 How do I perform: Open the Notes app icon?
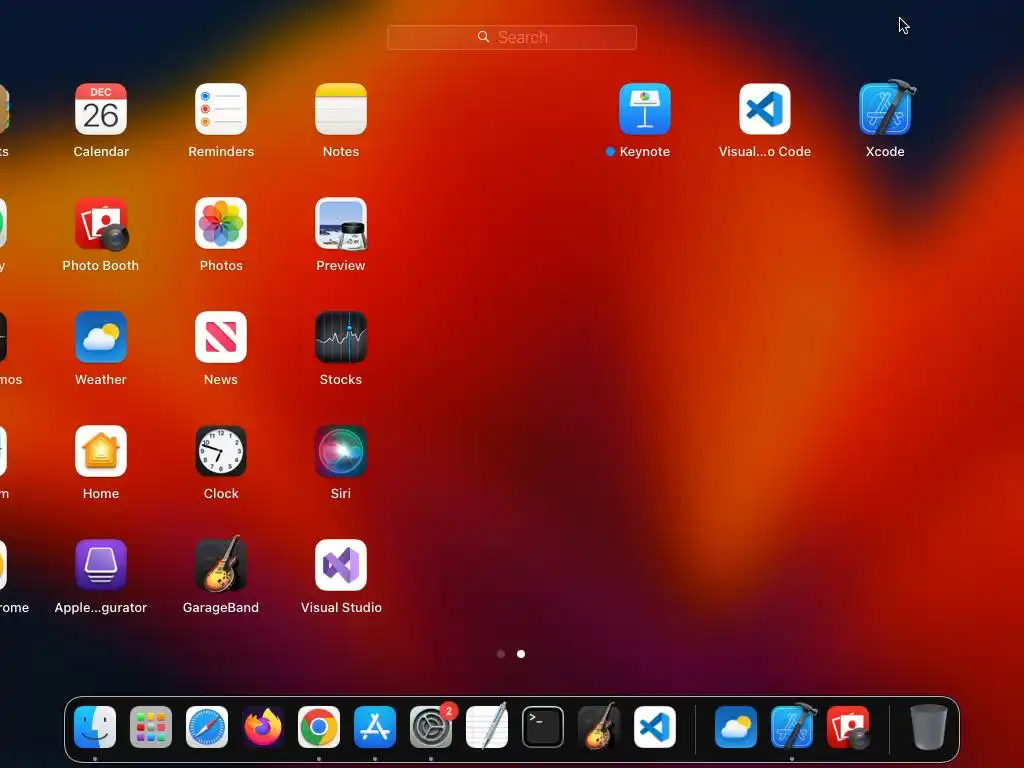(341, 109)
